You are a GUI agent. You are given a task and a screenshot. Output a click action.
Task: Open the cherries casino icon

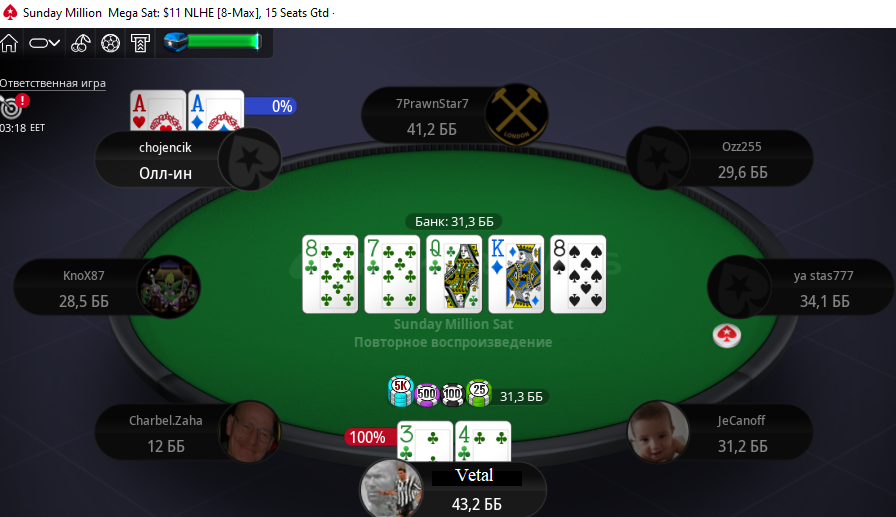coord(81,43)
